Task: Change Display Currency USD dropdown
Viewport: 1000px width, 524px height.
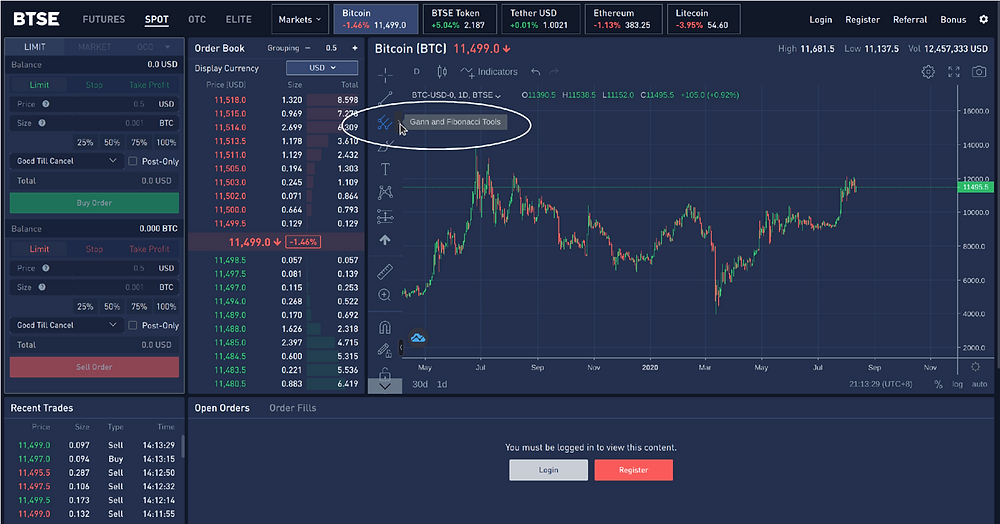Action: pyautogui.click(x=322, y=68)
